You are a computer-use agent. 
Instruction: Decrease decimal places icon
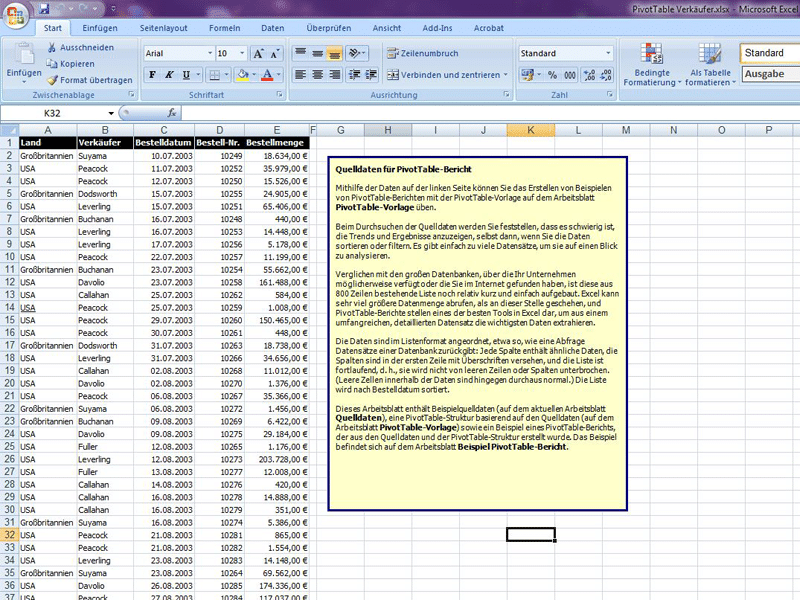click(606, 76)
